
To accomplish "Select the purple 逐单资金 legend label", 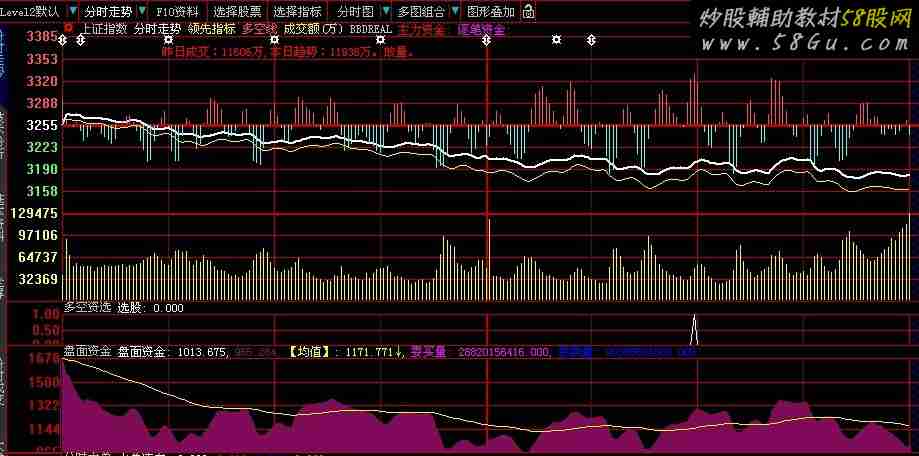I will (481, 28).
